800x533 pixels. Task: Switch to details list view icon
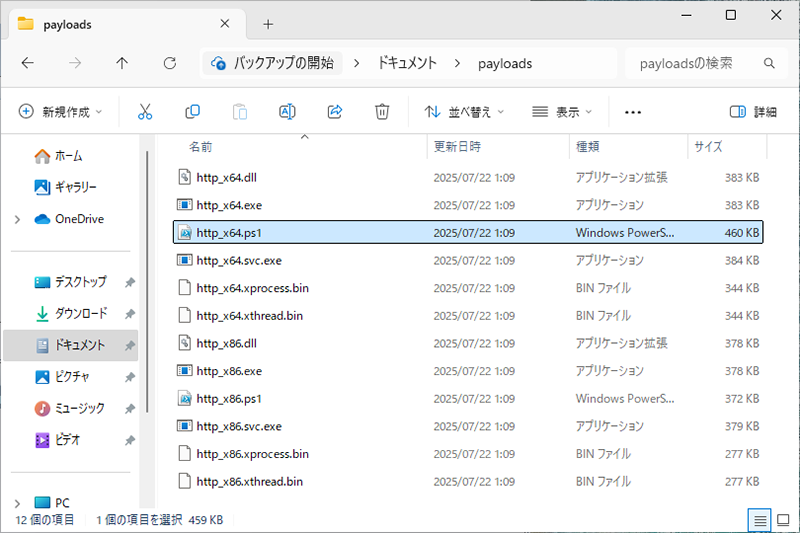(761, 520)
